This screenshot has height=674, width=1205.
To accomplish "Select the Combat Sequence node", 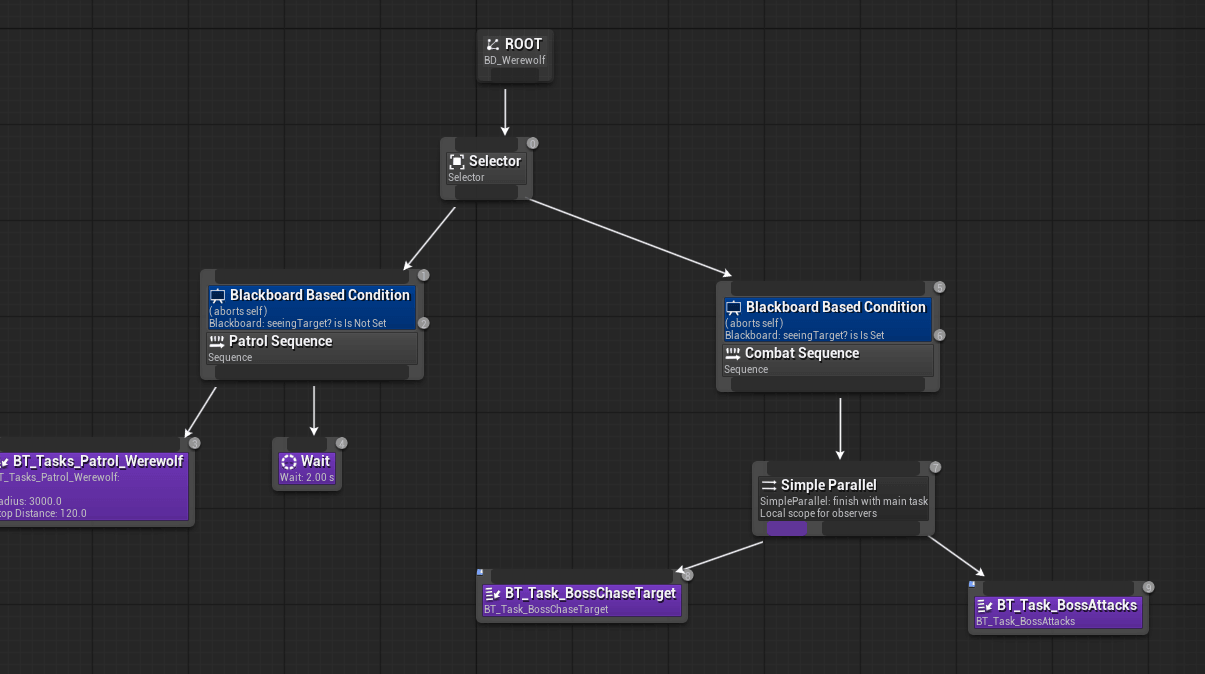I will click(x=828, y=360).
